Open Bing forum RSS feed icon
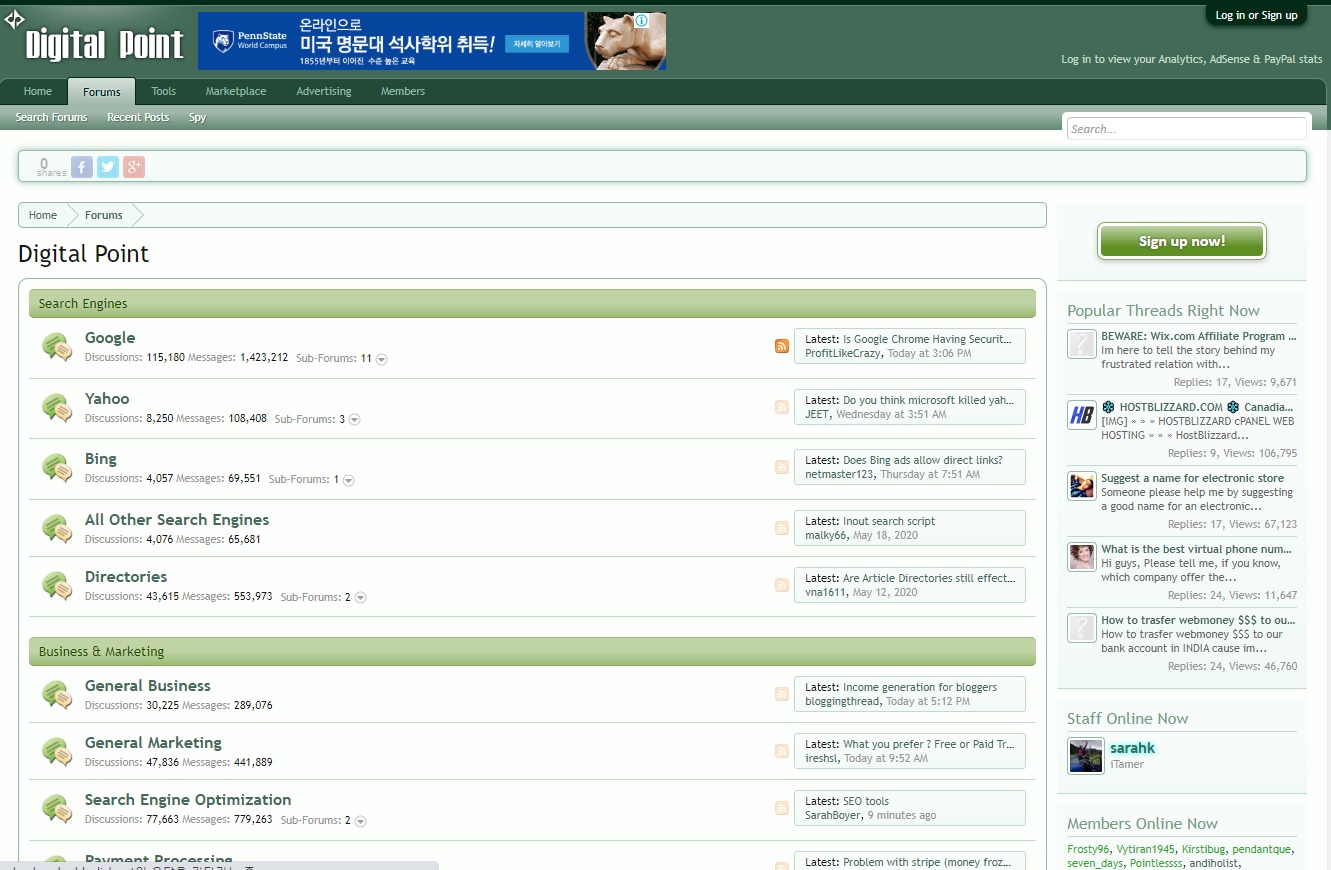Viewport: 1331px width, 870px height. pyautogui.click(x=782, y=467)
